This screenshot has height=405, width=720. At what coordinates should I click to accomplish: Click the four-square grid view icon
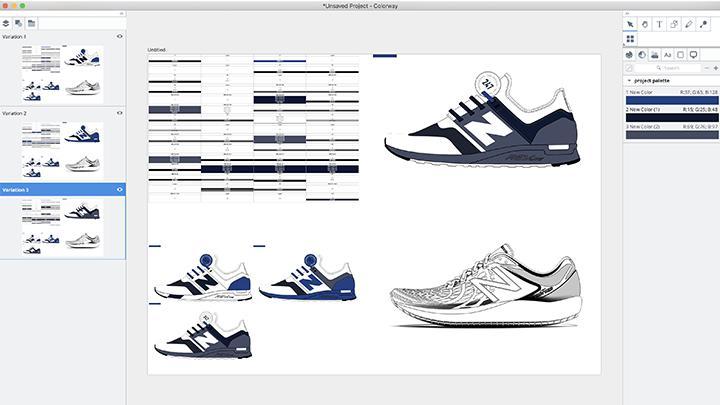point(630,39)
